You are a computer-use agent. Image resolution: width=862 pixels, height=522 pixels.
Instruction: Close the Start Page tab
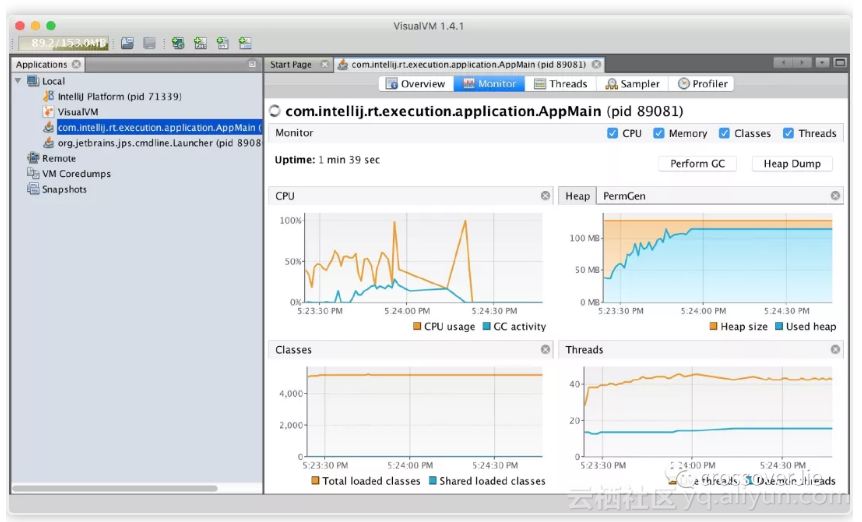325,64
